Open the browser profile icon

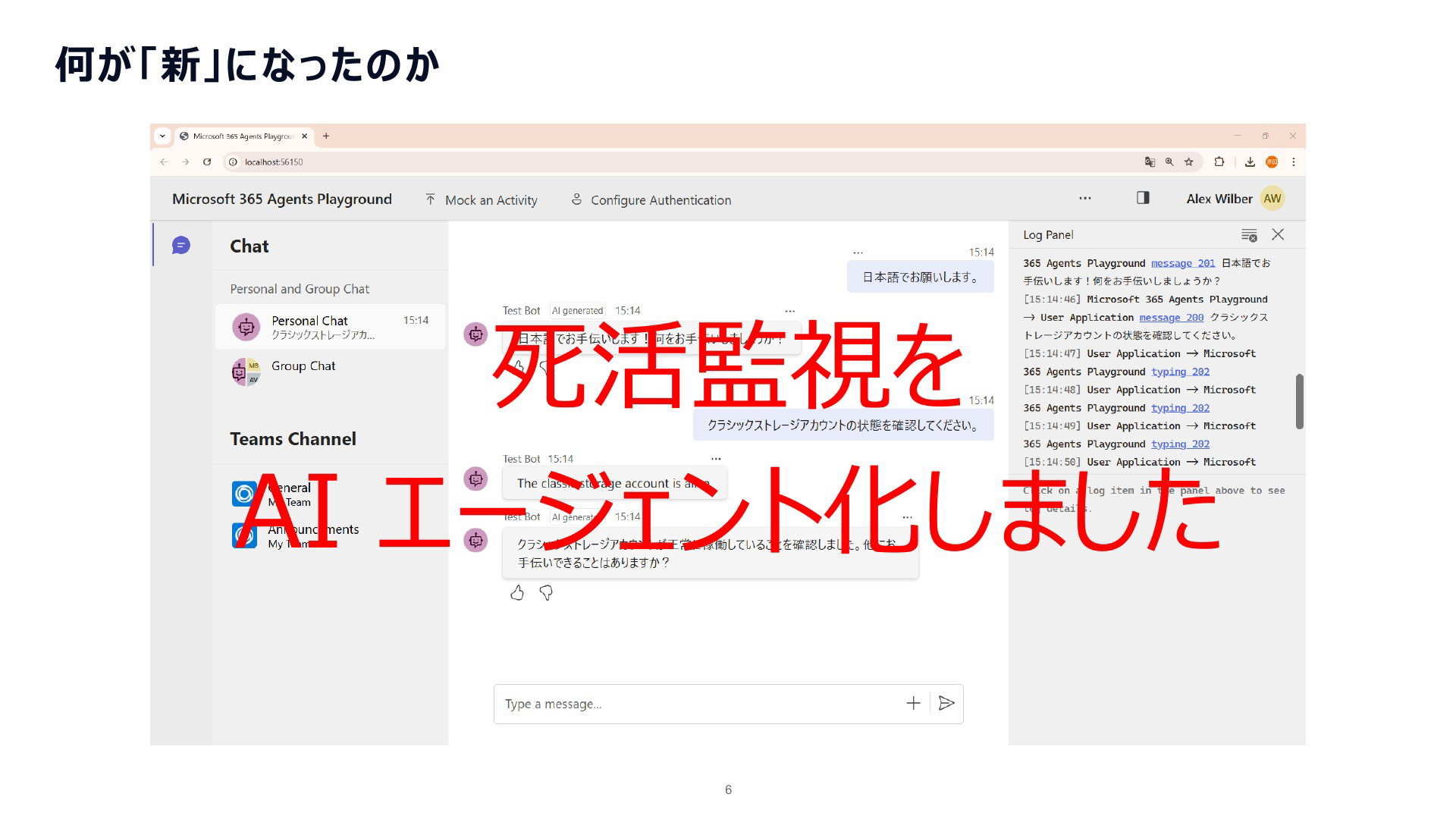pos(1272,162)
